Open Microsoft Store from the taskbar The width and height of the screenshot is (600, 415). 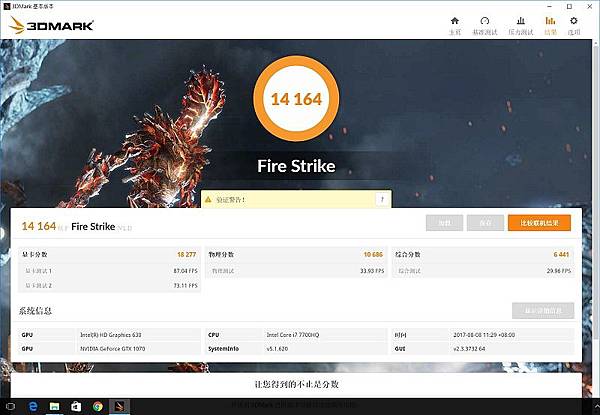pos(76,406)
